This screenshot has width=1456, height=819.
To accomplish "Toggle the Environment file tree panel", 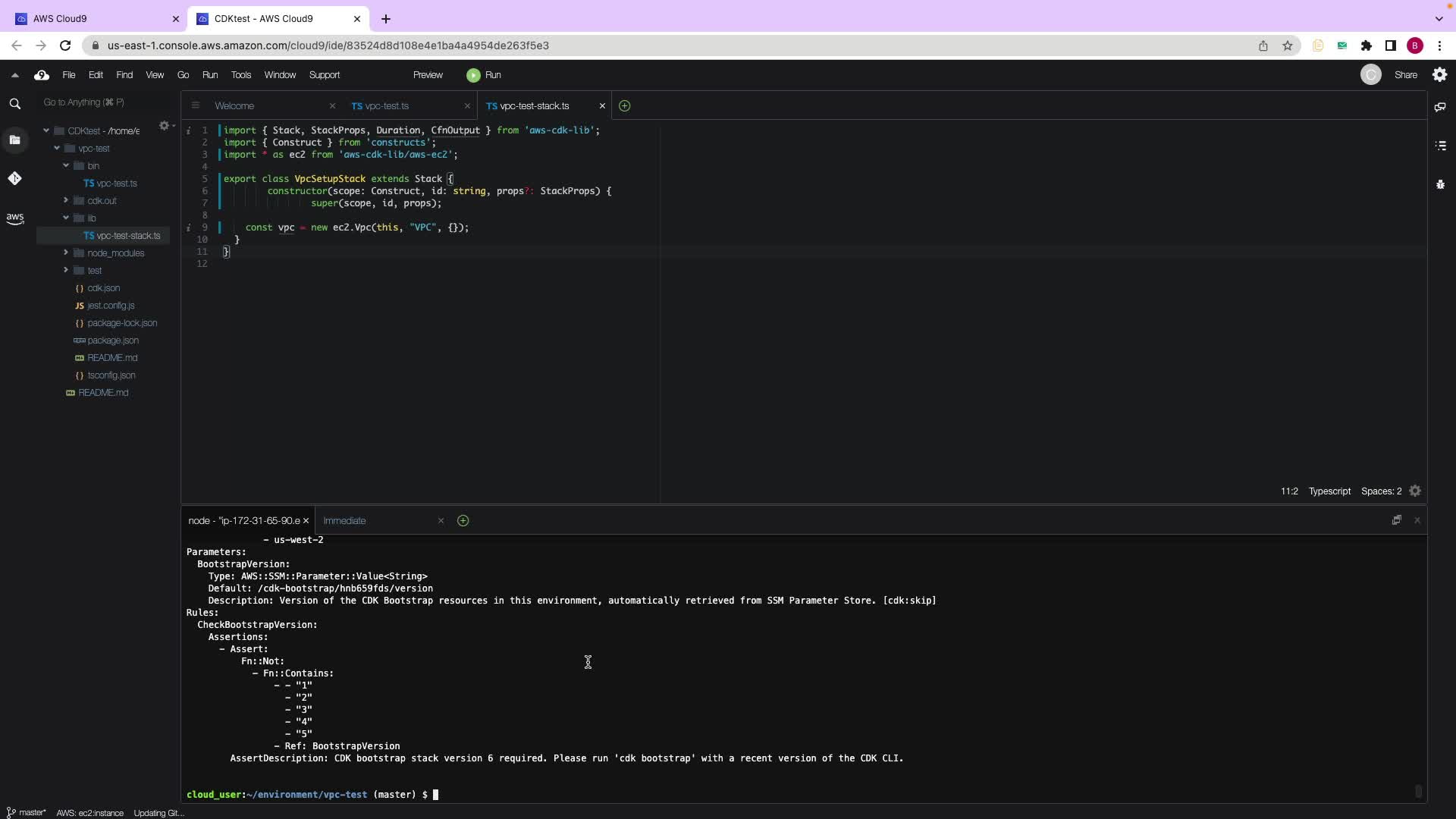I will (x=14, y=140).
